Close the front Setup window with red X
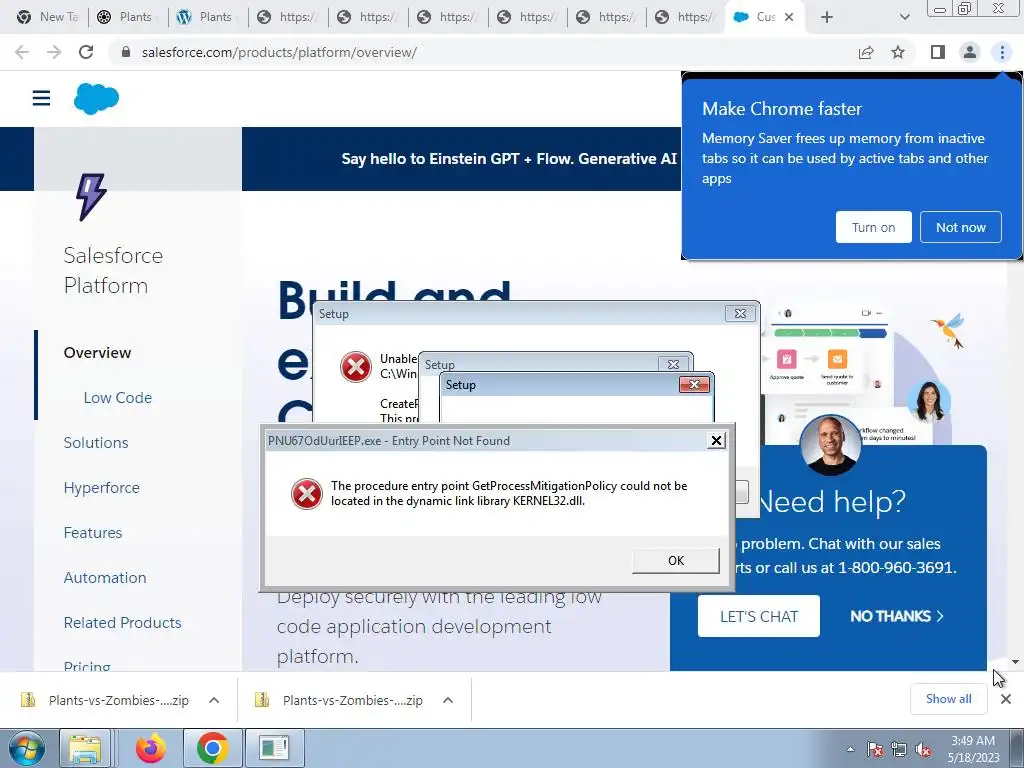Viewport: 1024px width, 768px height. [x=694, y=385]
